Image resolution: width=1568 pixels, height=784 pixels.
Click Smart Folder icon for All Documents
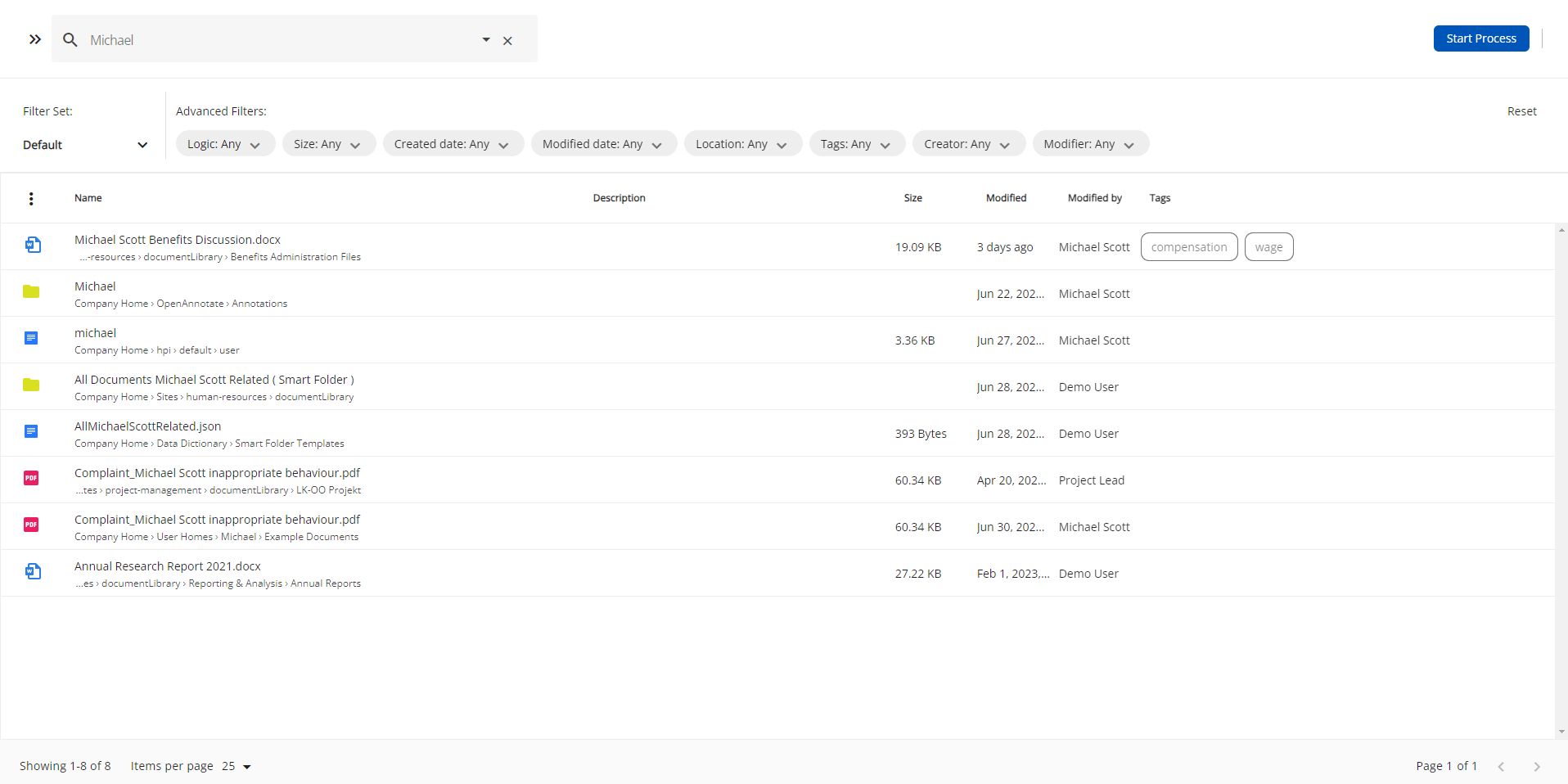tap(31, 385)
